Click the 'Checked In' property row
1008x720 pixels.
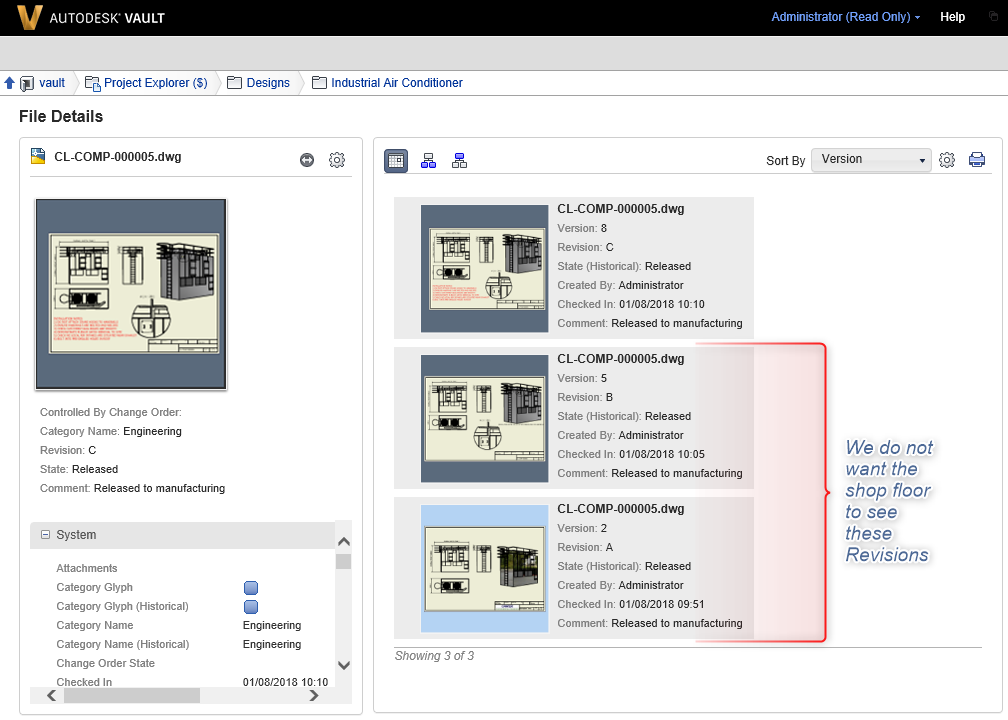(192, 682)
